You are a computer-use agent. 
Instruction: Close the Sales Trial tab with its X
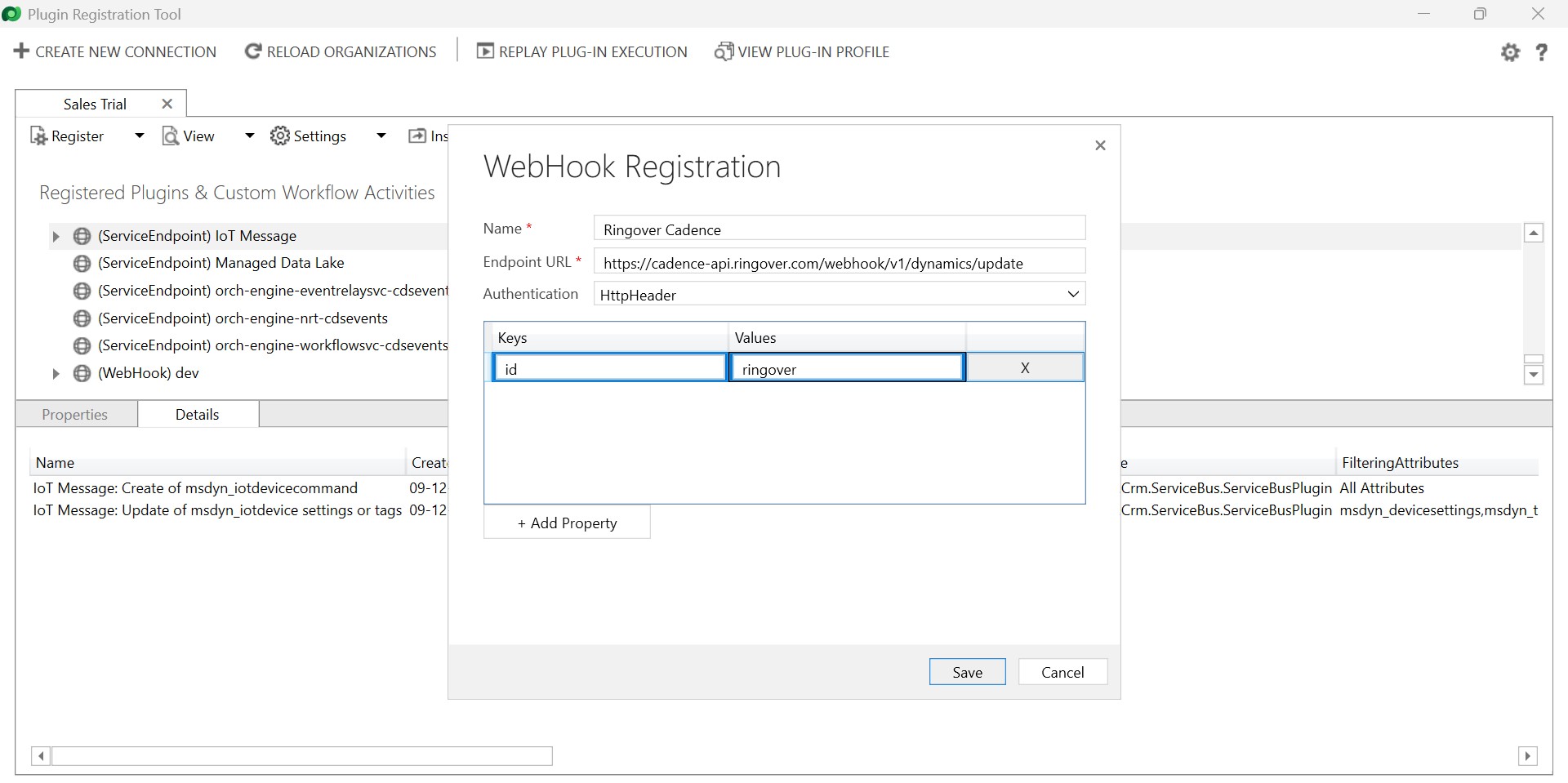coord(167,104)
